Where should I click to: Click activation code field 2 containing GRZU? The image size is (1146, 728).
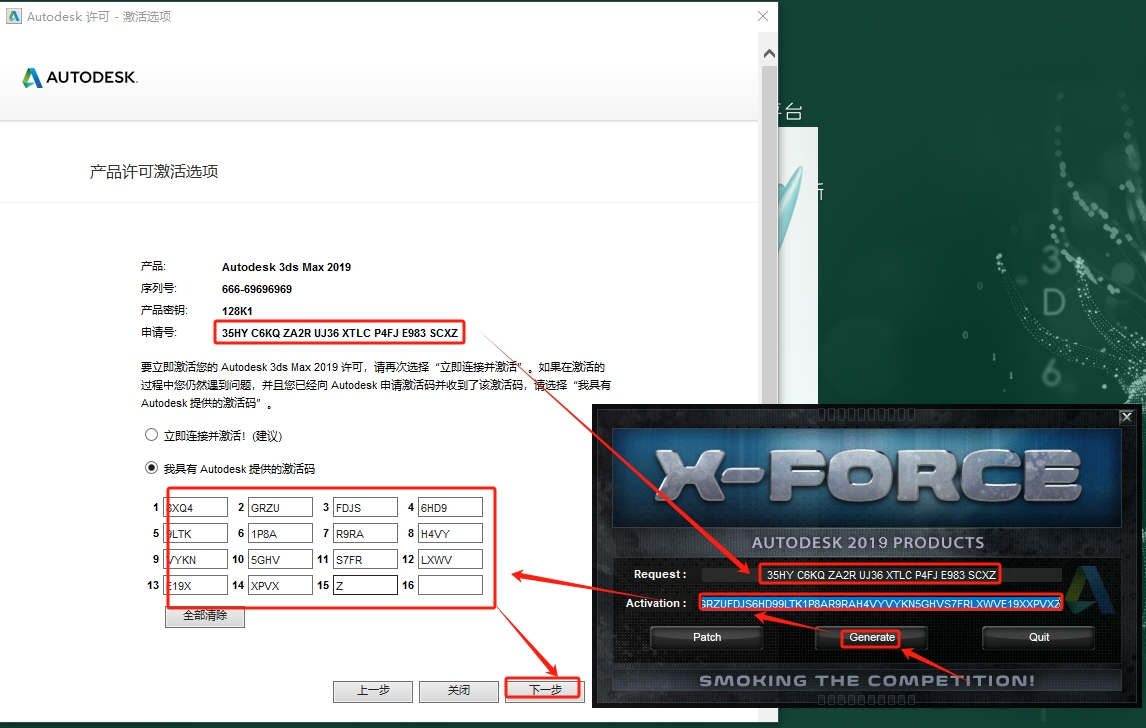point(280,507)
